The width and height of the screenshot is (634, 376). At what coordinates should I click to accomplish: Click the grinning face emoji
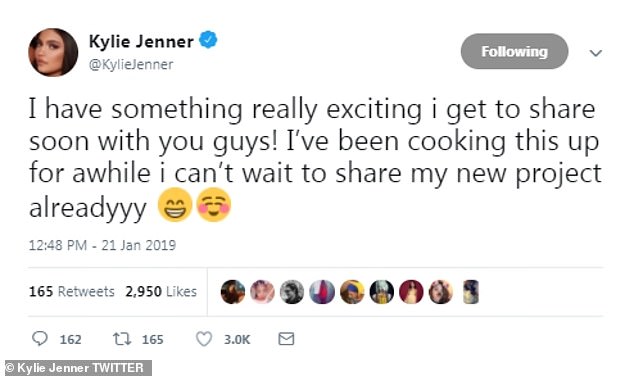pos(175,205)
